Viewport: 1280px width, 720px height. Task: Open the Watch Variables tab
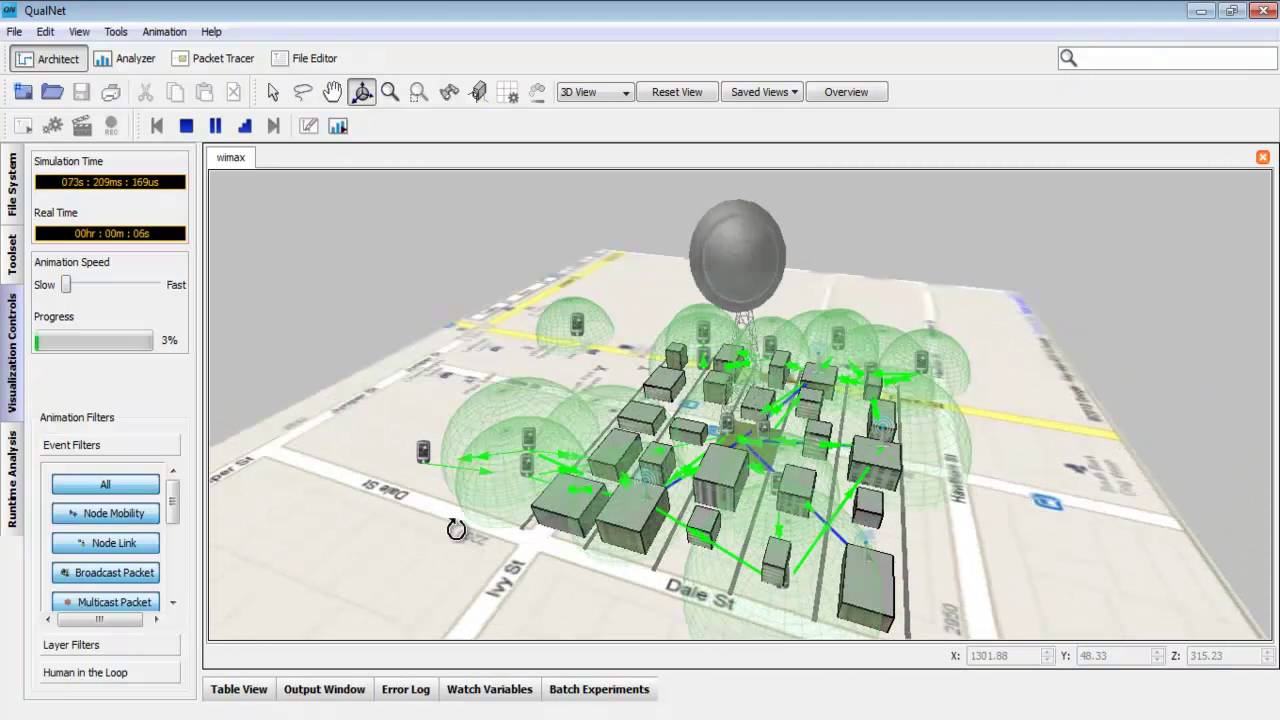490,689
